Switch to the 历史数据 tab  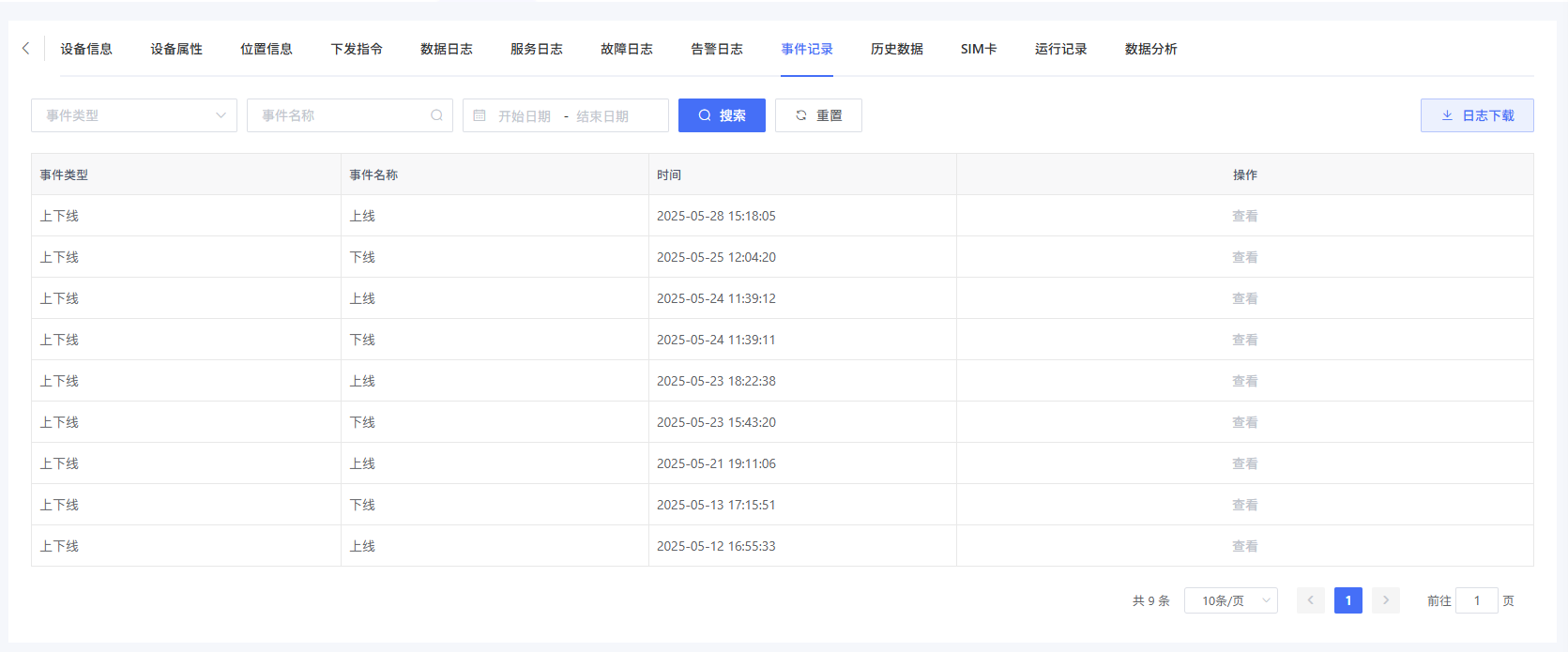tap(896, 49)
